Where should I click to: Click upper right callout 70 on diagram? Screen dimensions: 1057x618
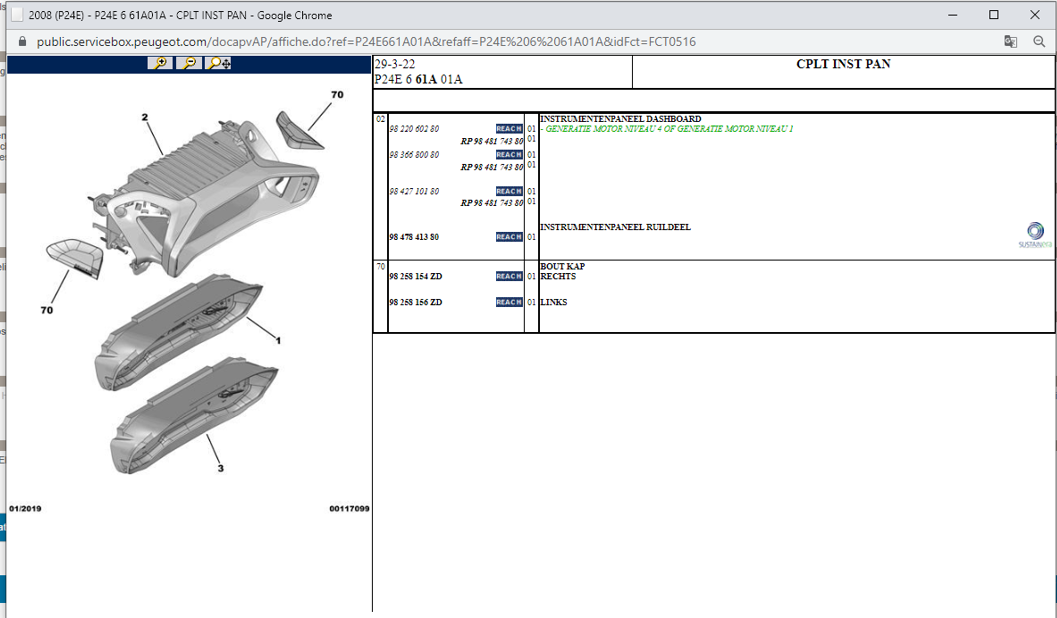point(337,94)
